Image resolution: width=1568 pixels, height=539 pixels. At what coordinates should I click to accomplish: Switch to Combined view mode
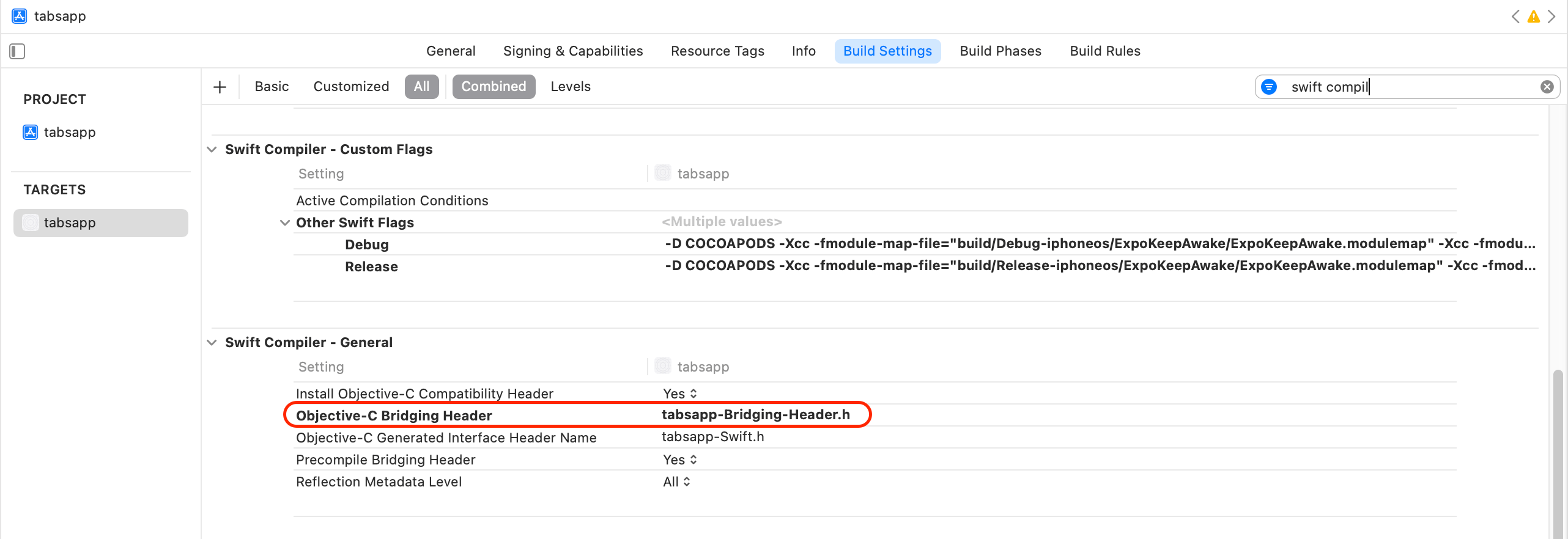coord(493,87)
